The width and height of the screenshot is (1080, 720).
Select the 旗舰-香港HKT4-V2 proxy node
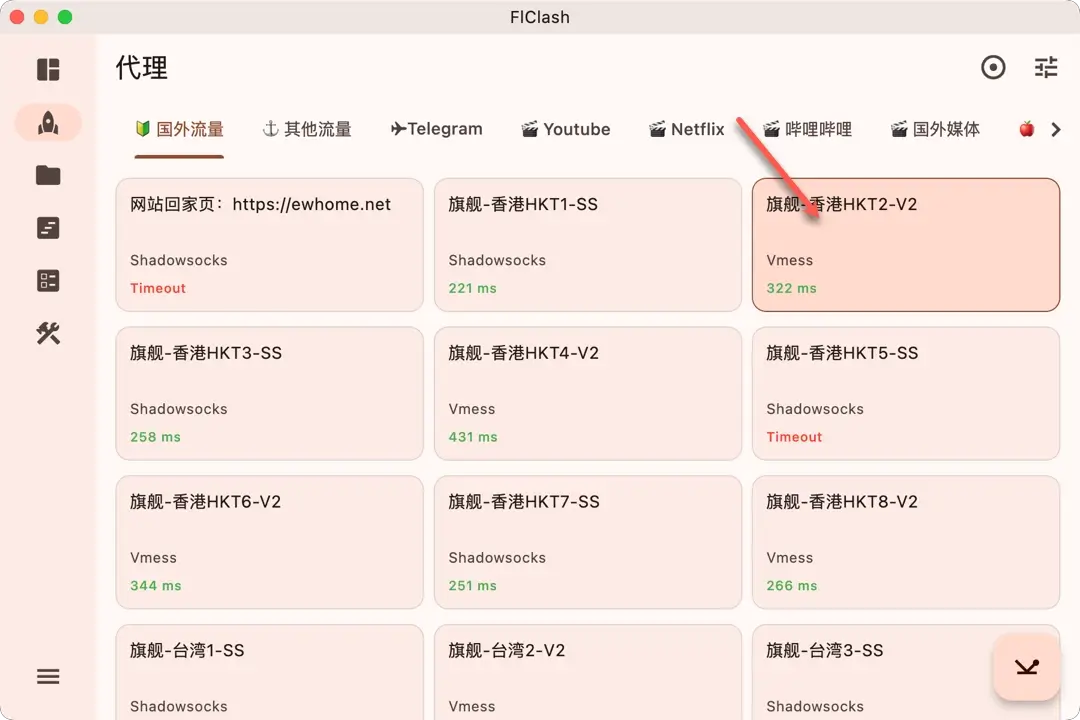588,393
